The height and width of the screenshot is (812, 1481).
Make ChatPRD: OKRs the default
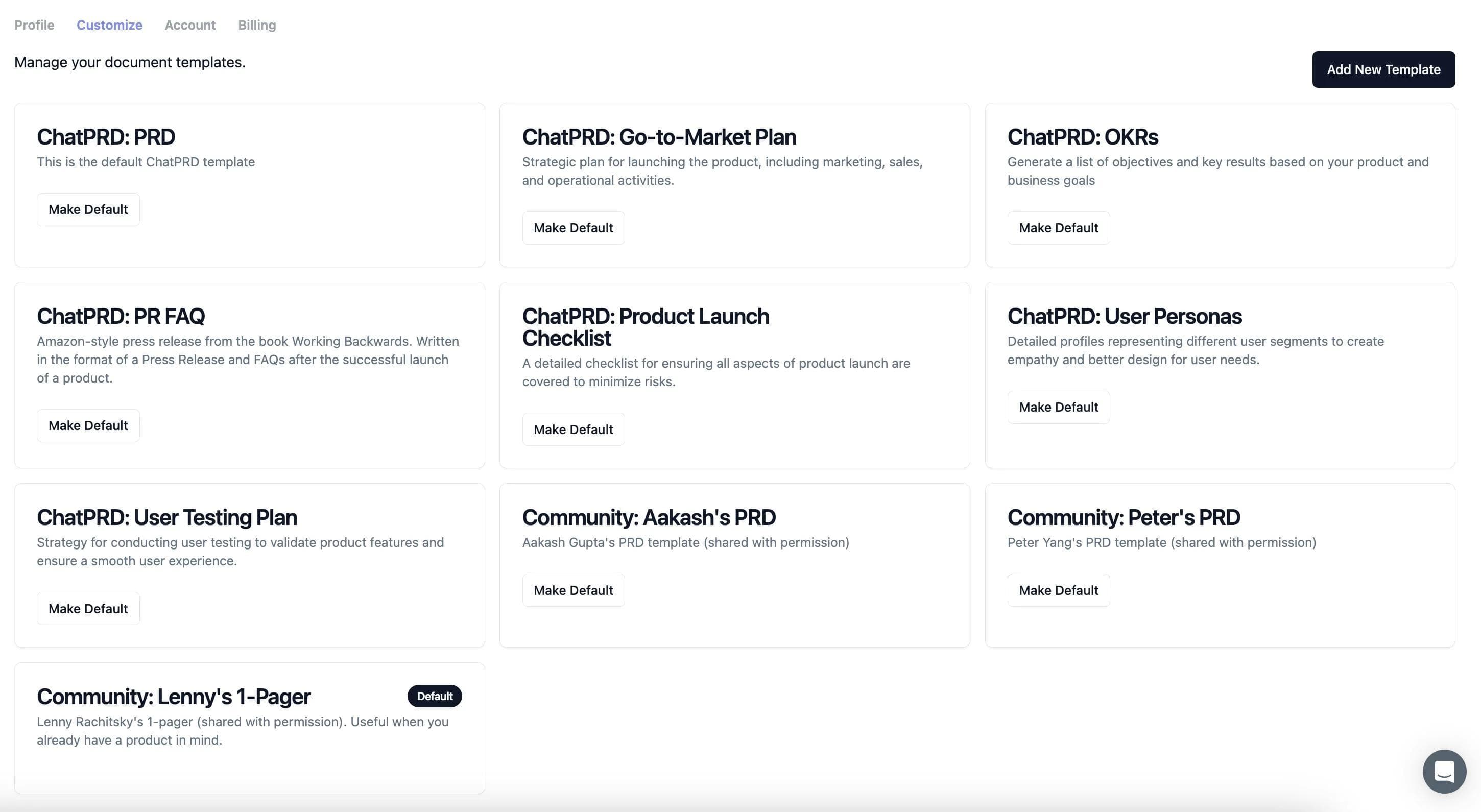[x=1058, y=228]
